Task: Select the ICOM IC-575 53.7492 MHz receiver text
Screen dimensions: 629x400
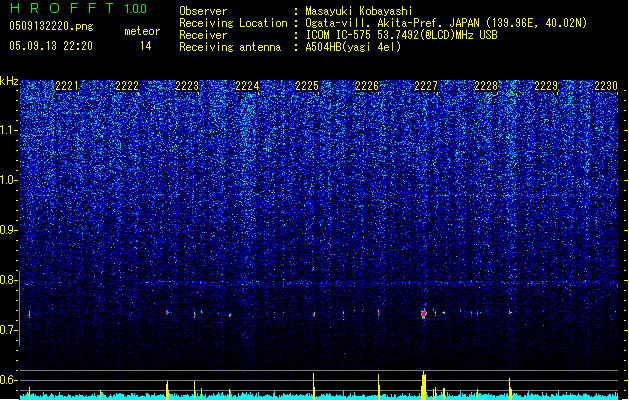Action: (402, 35)
